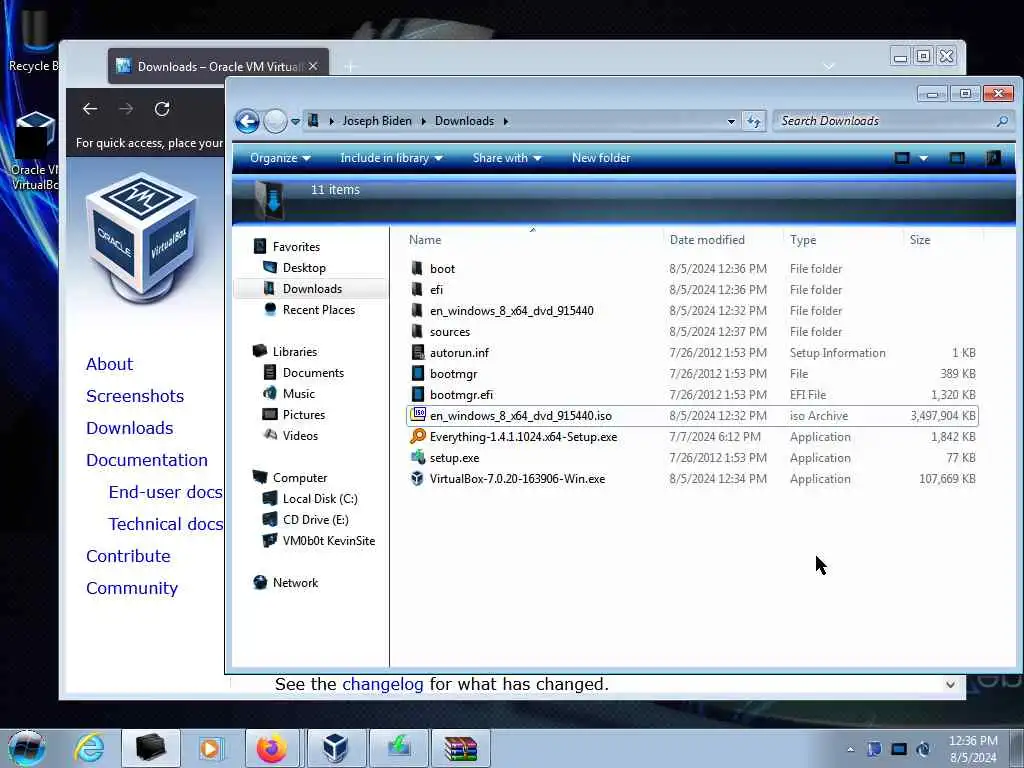Screen dimensions: 1024x768
Task: Select the sources folder
Action: click(x=692, y=331)
